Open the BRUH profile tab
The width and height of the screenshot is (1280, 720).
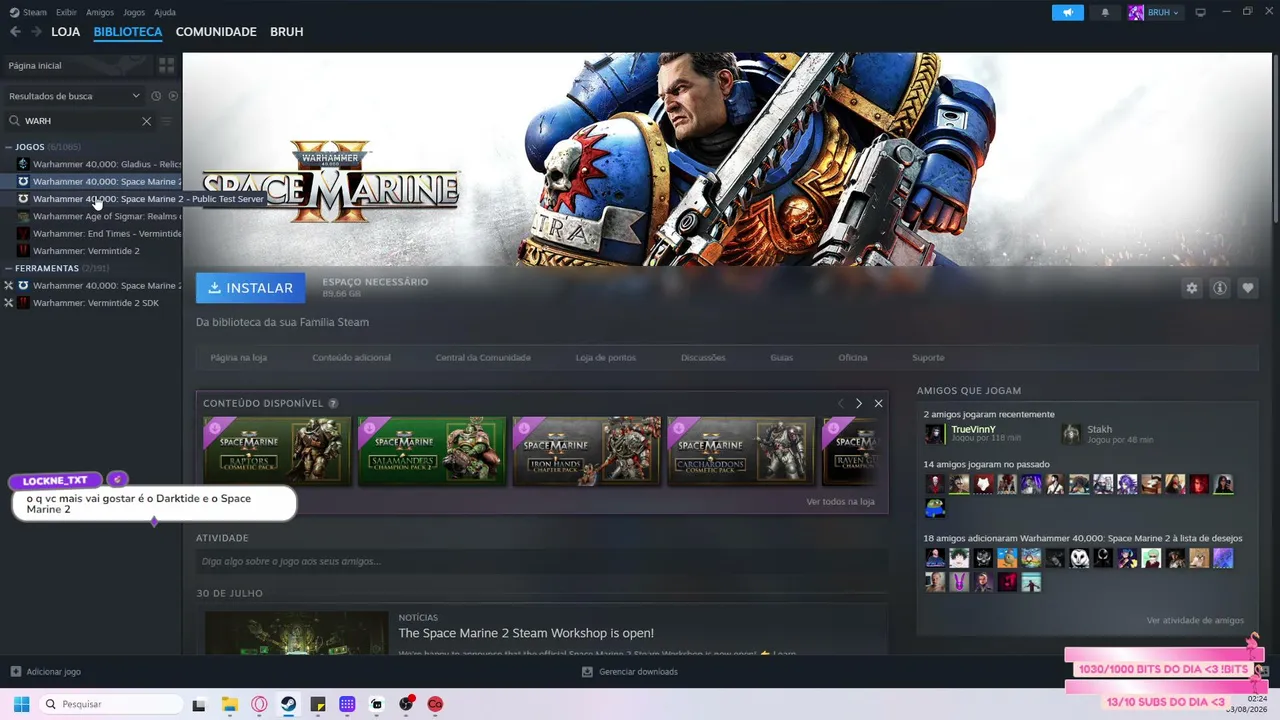click(x=287, y=32)
